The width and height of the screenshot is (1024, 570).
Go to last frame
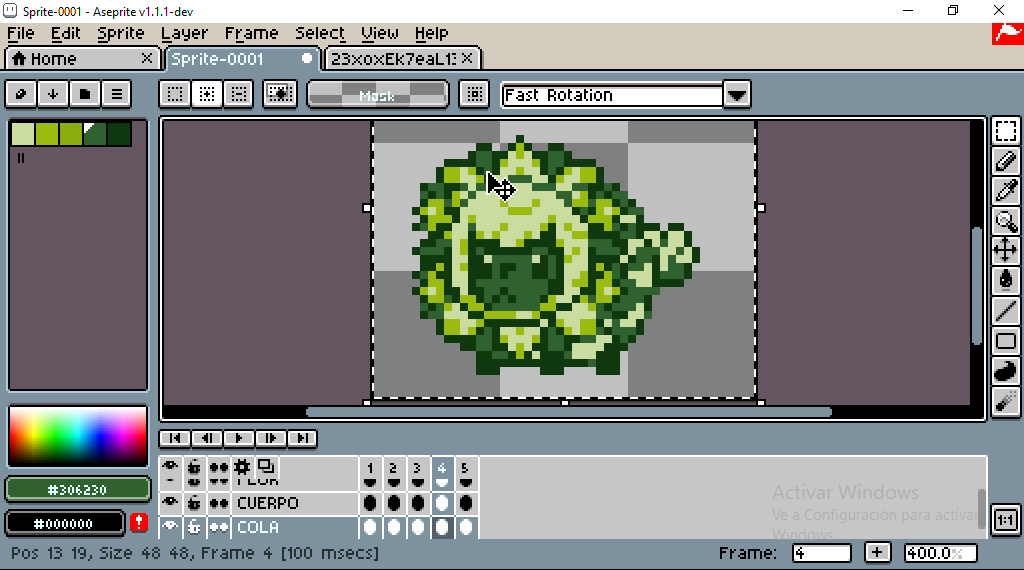click(x=302, y=438)
